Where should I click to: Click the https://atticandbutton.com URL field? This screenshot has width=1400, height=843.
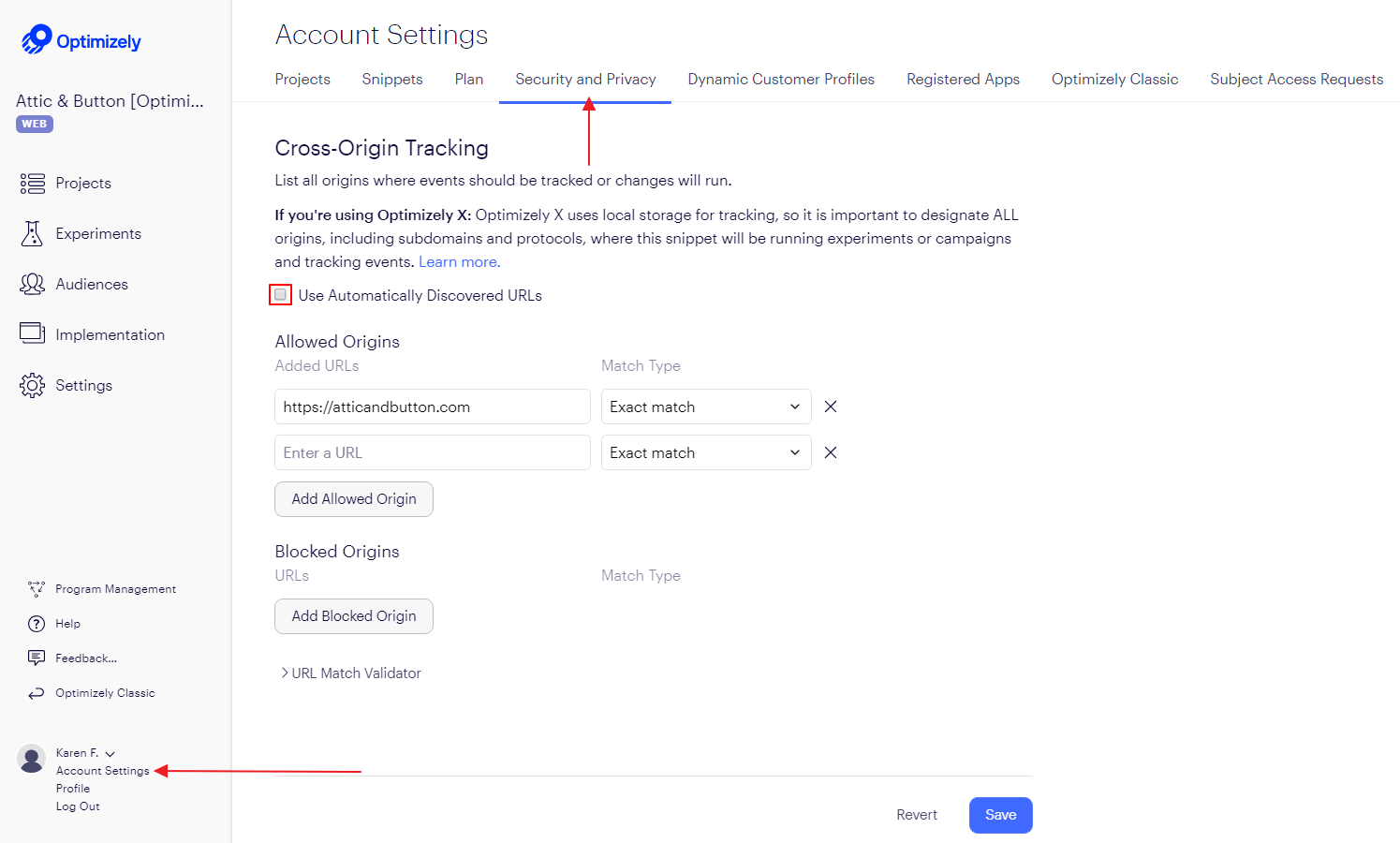(x=433, y=407)
